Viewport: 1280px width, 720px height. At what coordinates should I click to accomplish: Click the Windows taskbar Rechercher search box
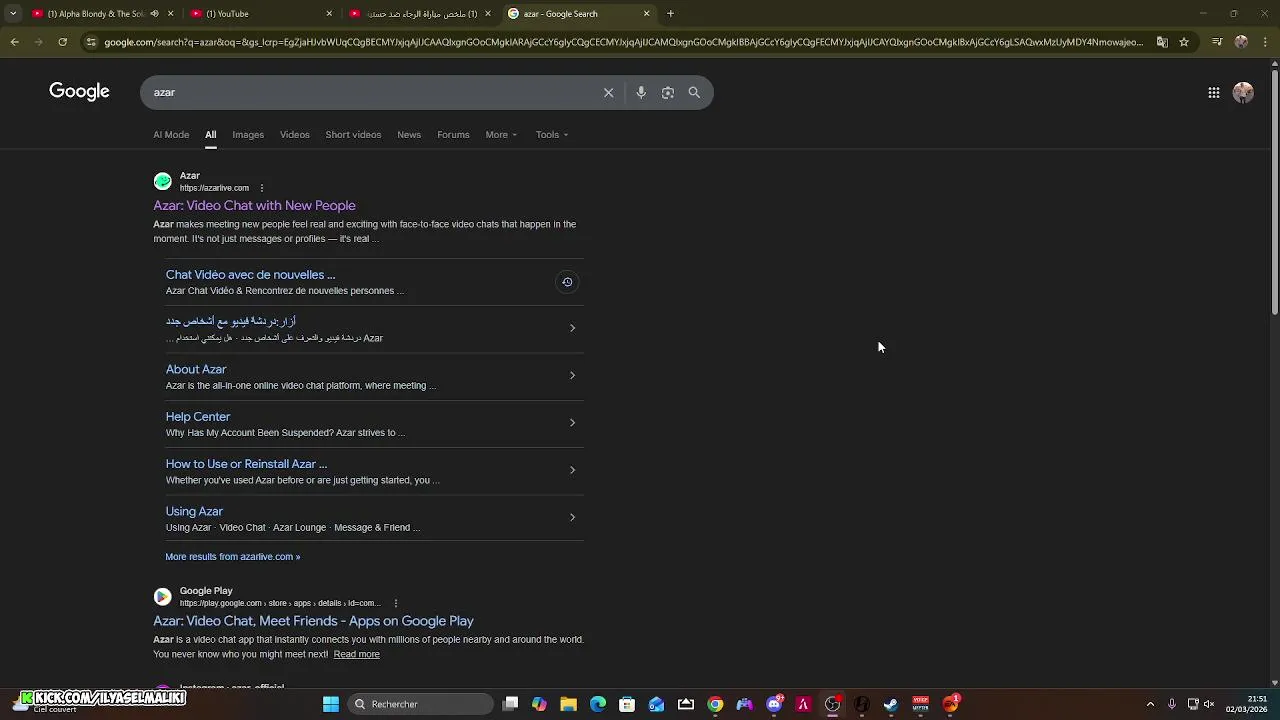[x=421, y=704]
